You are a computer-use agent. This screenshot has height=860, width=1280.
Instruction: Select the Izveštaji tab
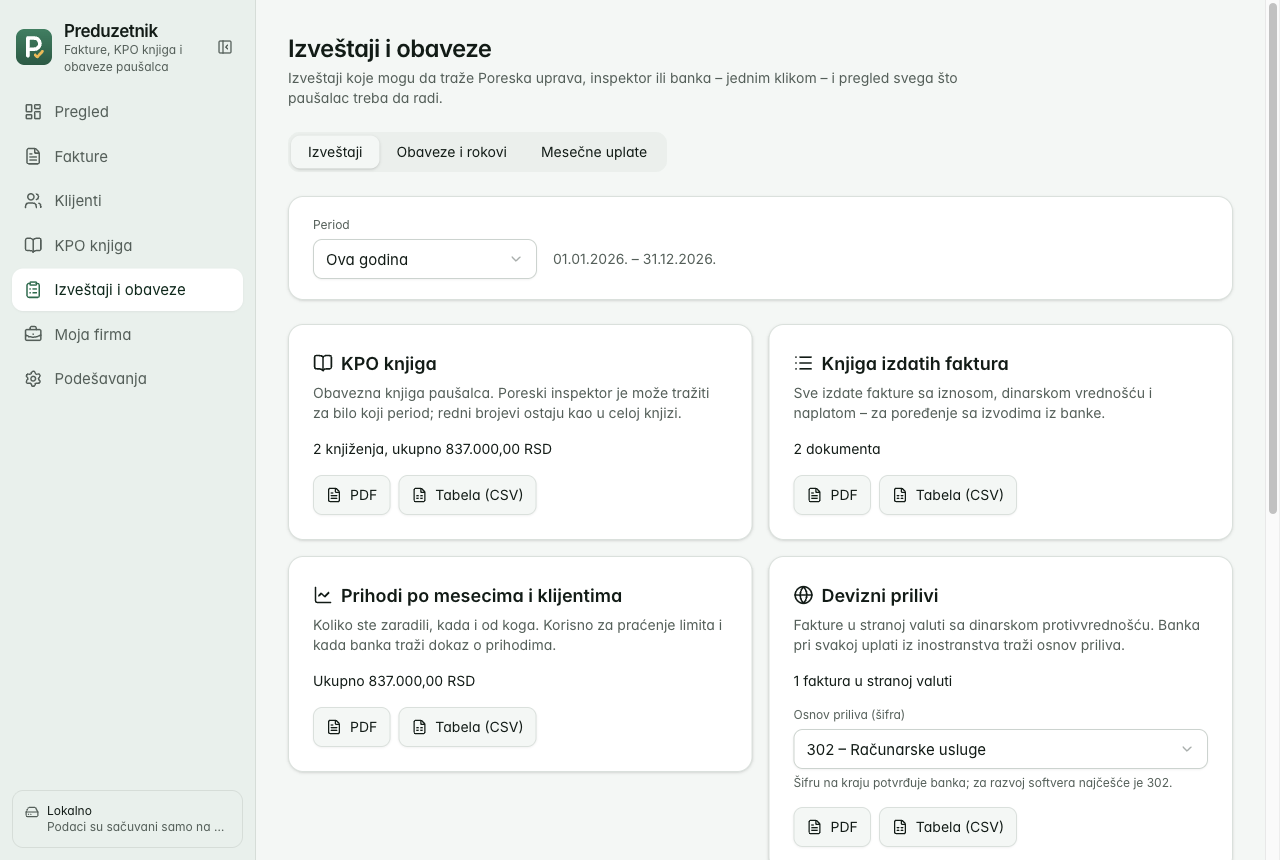point(335,152)
